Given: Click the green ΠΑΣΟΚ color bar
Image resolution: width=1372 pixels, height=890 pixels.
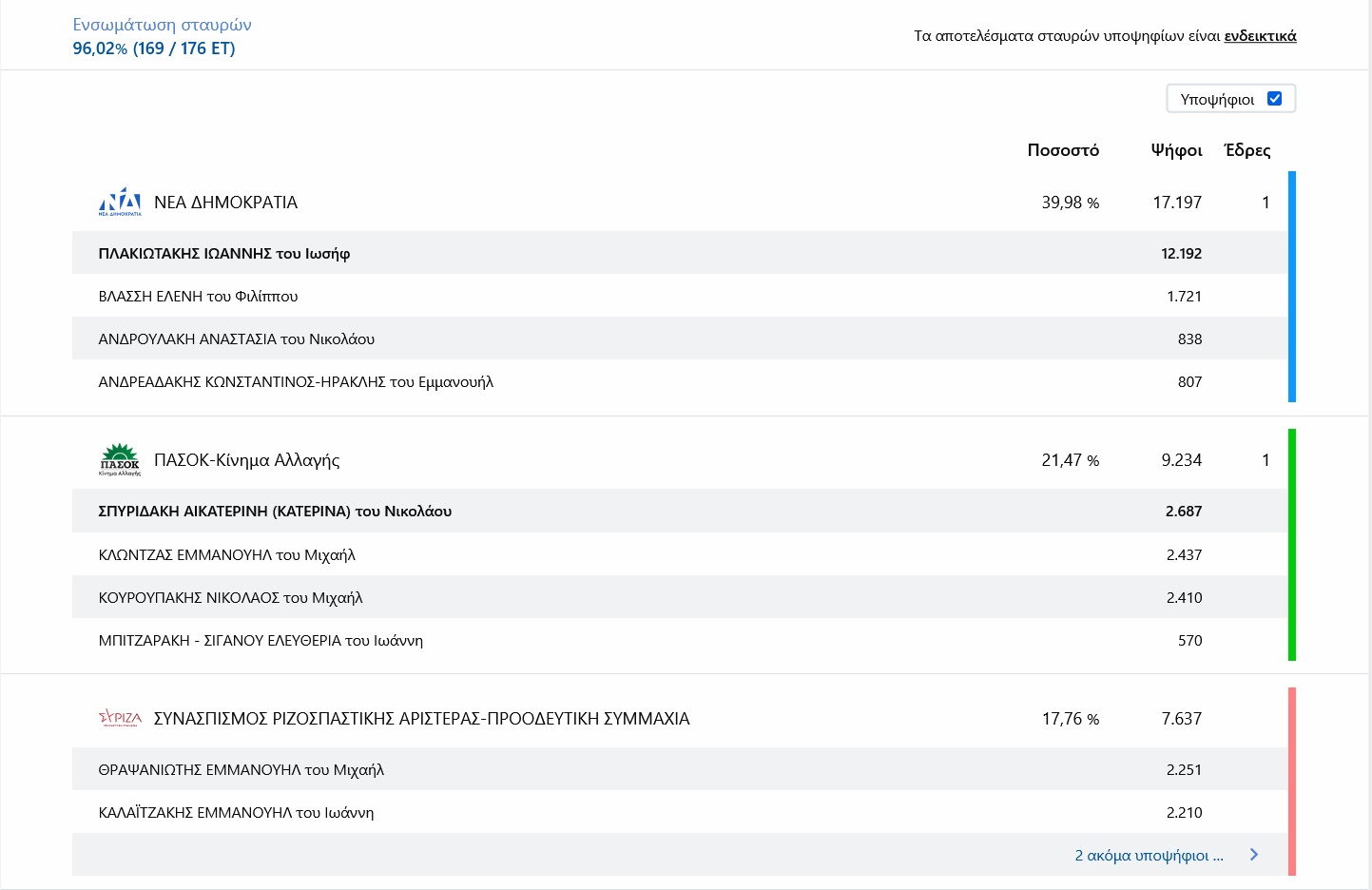Looking at the screenshot, I should click(x=1291, y=544).
